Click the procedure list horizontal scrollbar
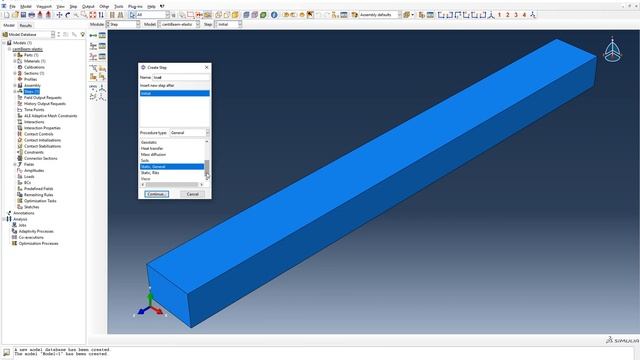 [x=172, y=185]
